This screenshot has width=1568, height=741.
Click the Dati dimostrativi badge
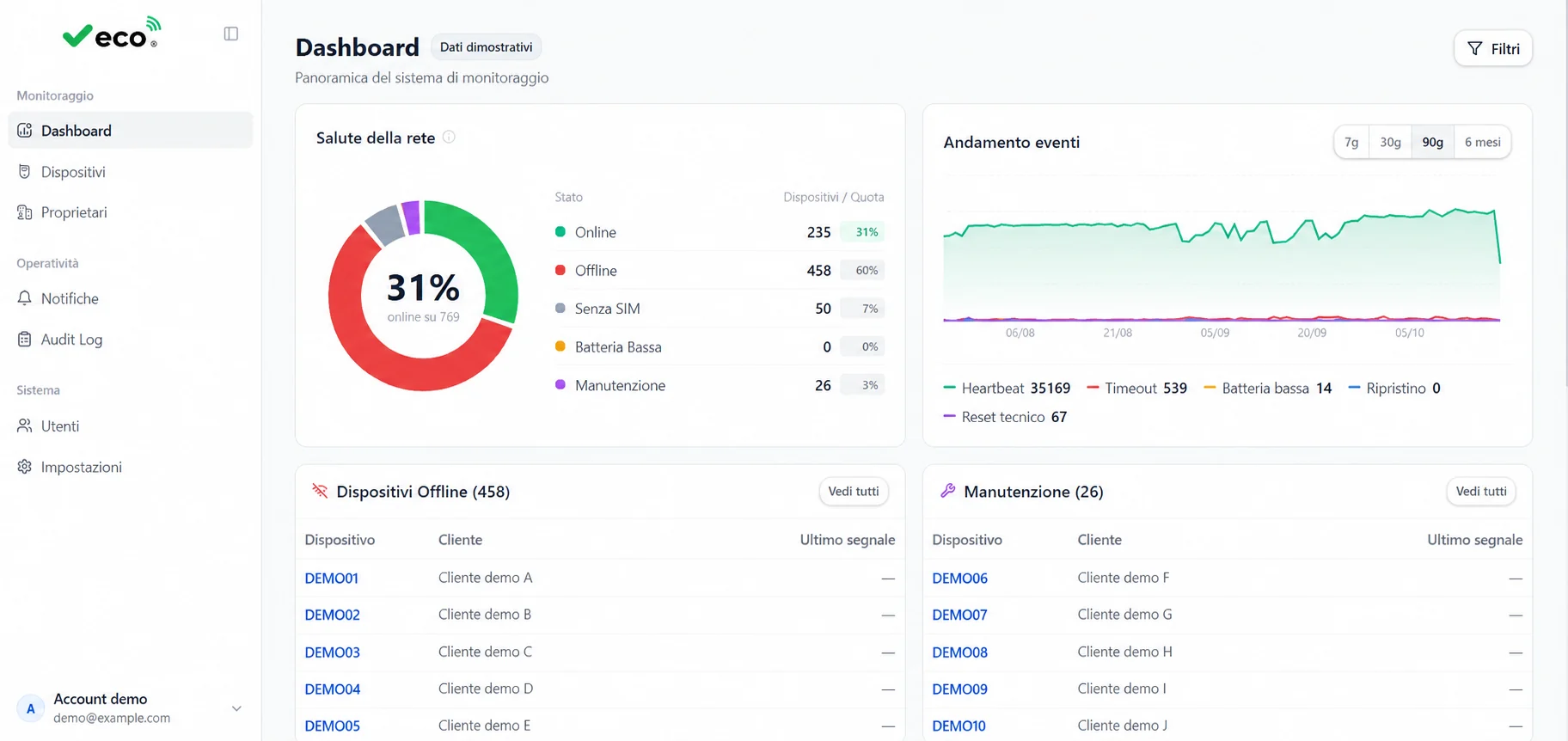click(x=486, y=47)
